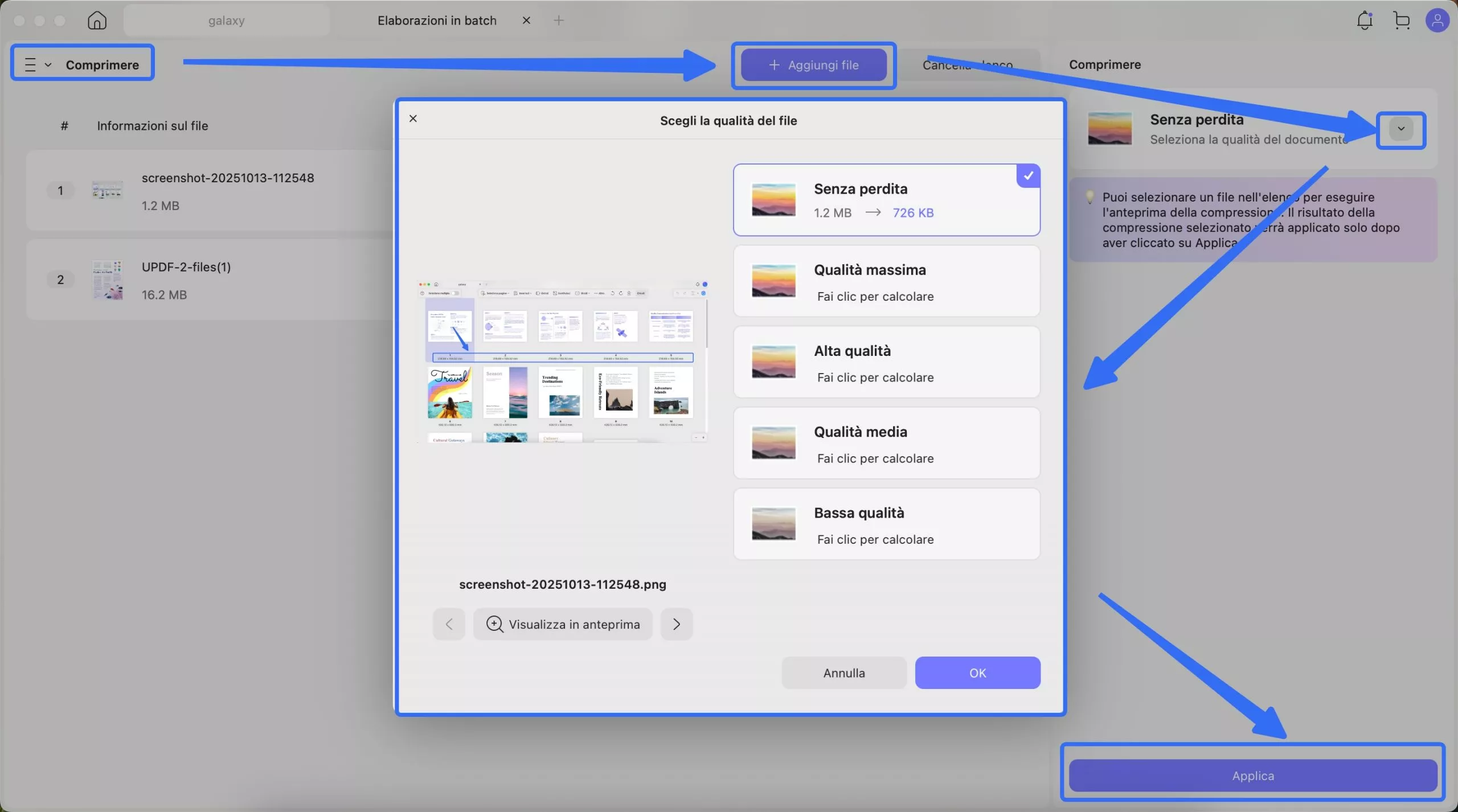Viewport: 1458px width, 812px height.
Task: Go to next file preview arrow
Action: pyautogui.click(x=676, y=624)
